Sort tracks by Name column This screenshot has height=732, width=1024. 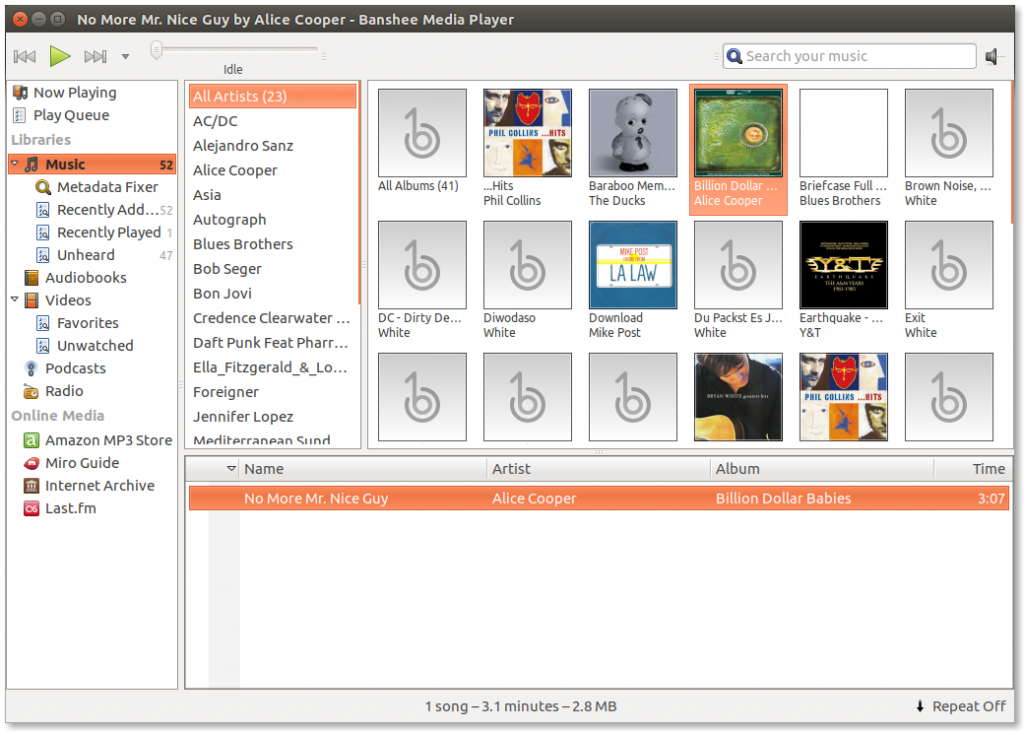click(363, 469)
